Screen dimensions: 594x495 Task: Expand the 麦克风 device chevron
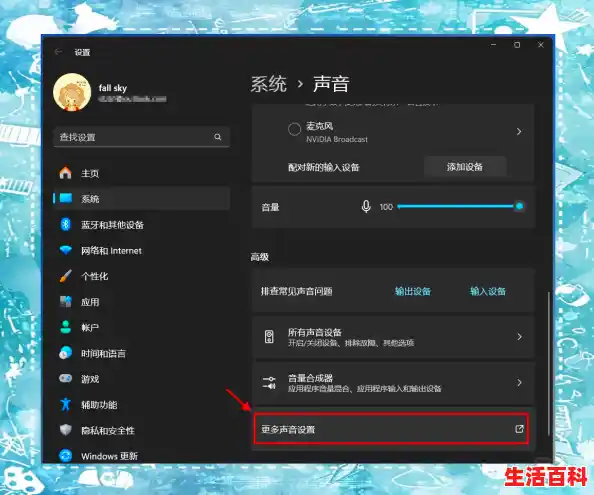519,131
